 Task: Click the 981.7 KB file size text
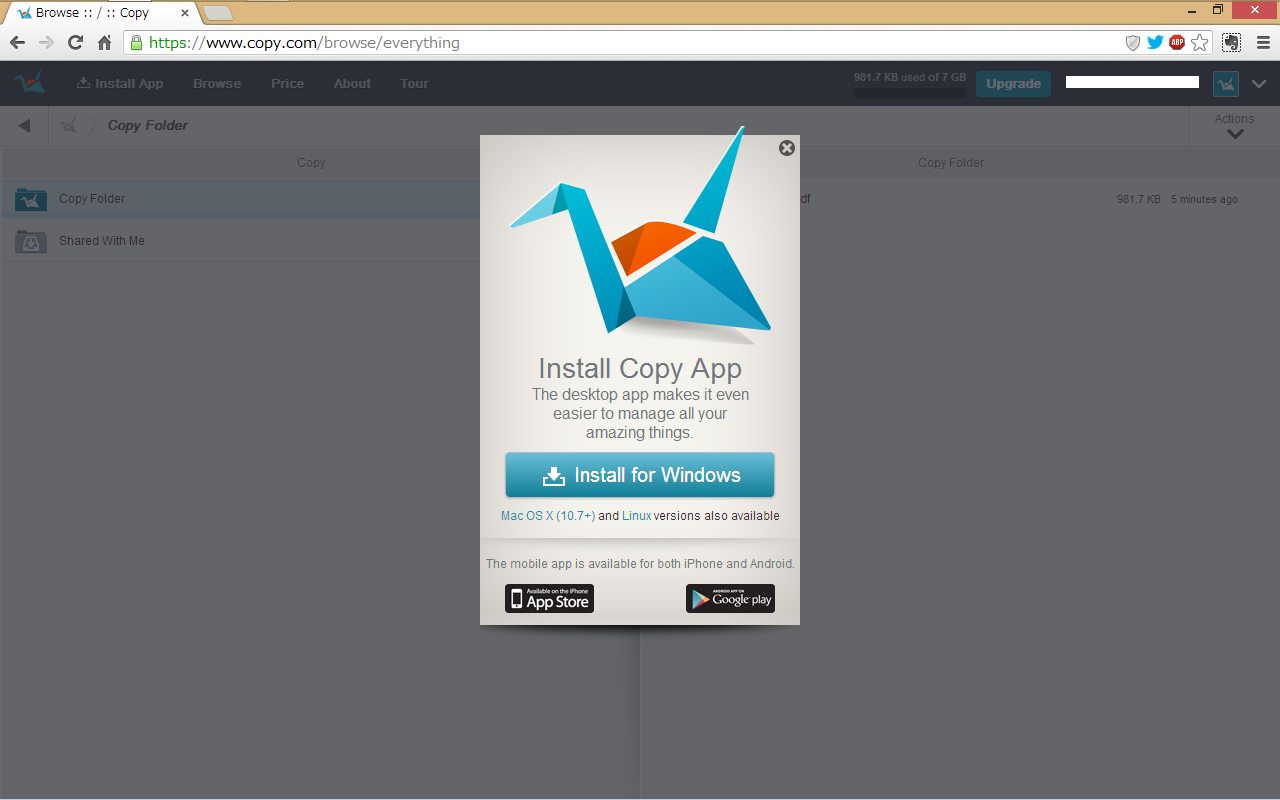click(x=1139, y=200)
